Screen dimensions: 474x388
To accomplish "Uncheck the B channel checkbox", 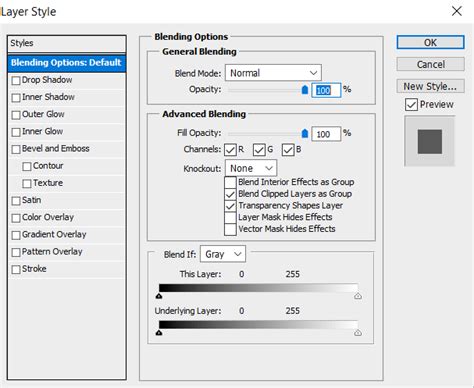I will [288, 150].
